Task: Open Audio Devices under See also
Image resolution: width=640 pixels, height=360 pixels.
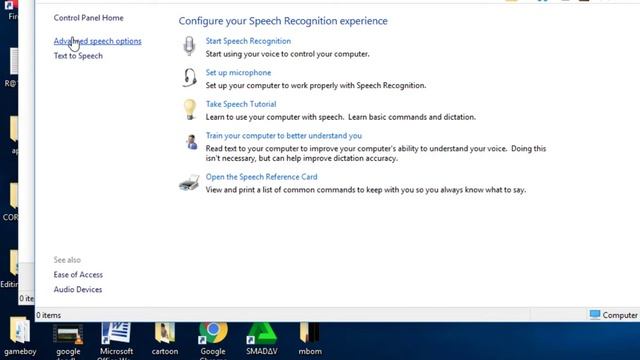Action: (x=78, y=289)
